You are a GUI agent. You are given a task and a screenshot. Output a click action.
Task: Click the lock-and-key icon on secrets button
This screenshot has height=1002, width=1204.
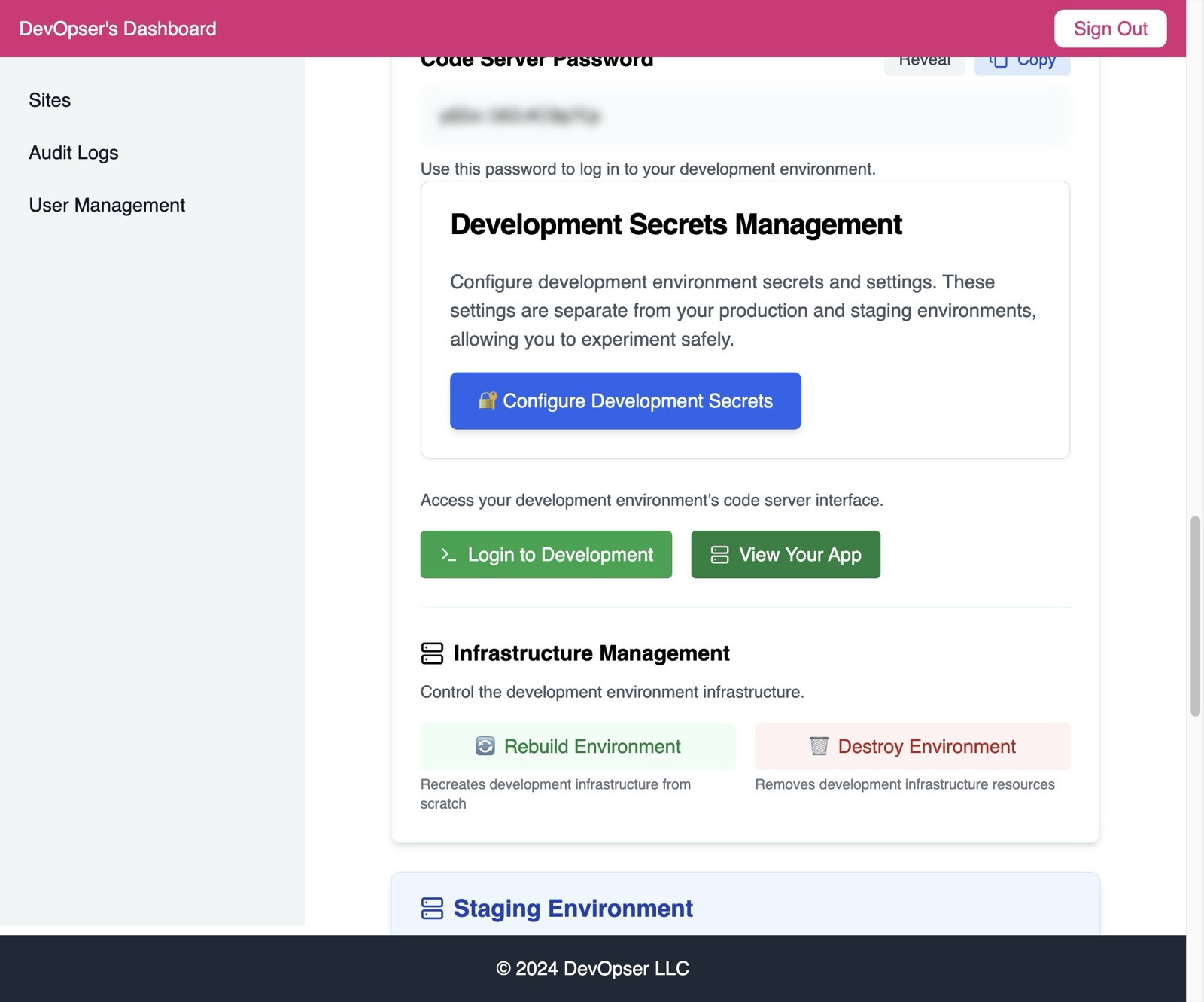488,400
